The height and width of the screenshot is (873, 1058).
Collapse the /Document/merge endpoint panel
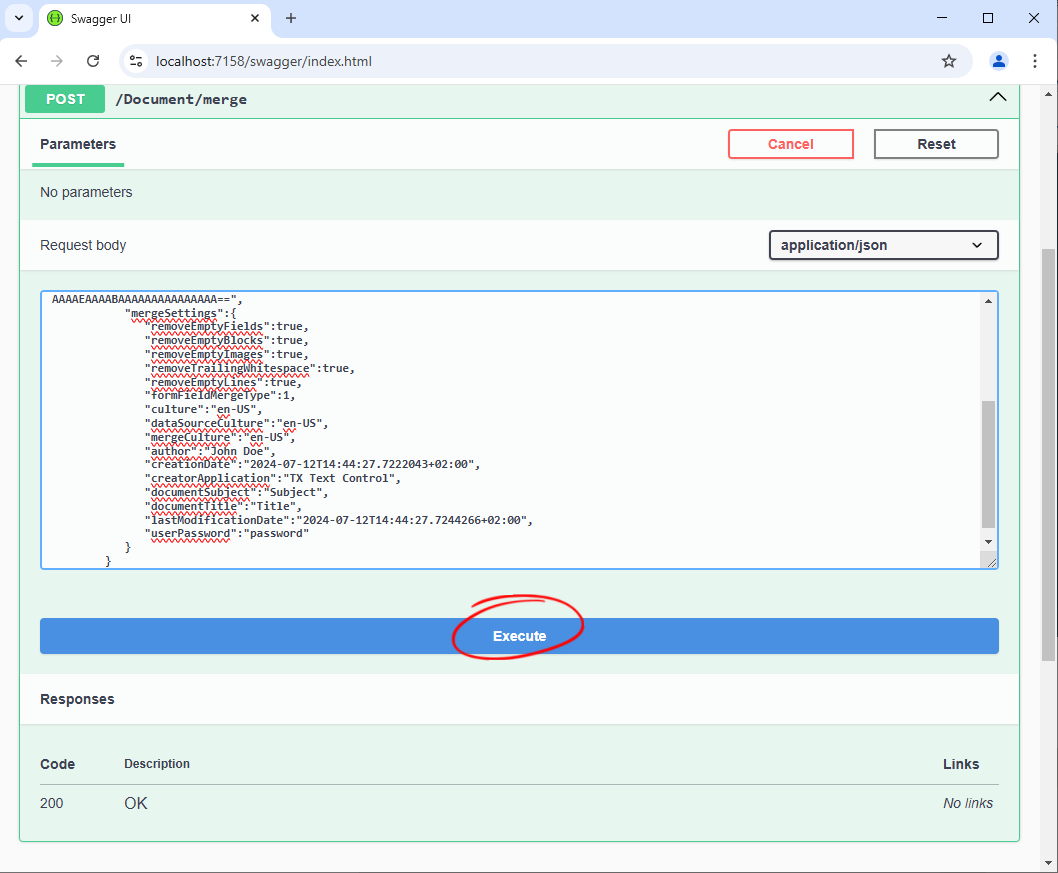click(997, 97)
